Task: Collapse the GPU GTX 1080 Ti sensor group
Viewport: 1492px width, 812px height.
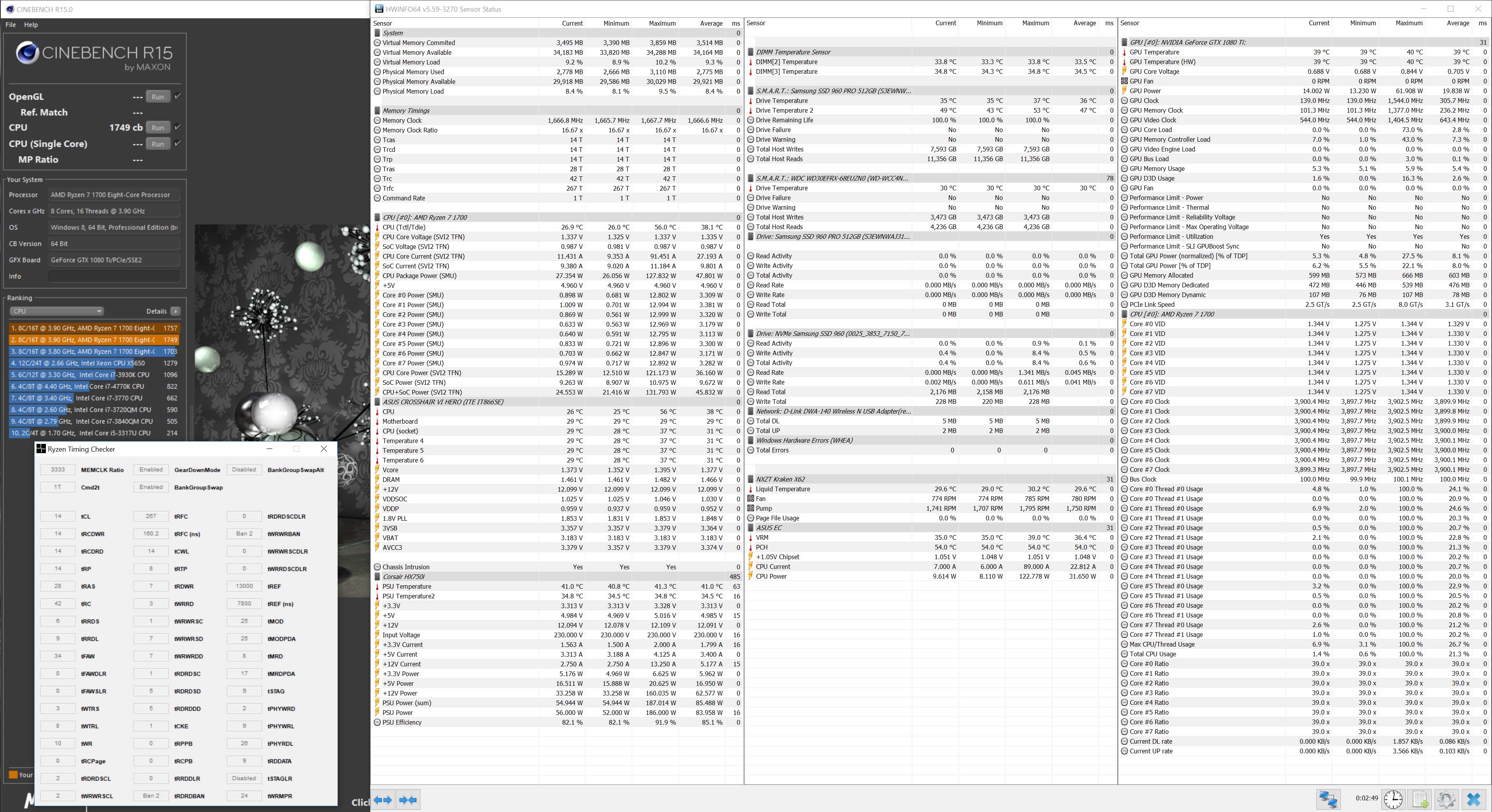Action: 1125,42
